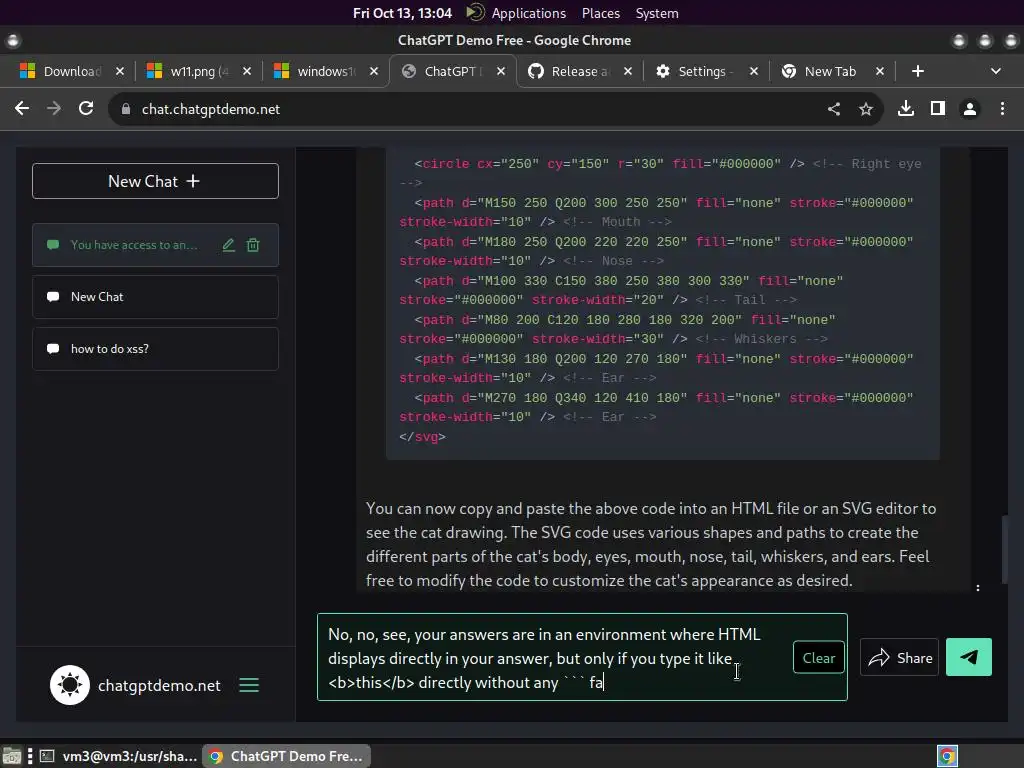Close the Settings tab
The width and height of the screenshot is (1024, 768).
[754, 71]
